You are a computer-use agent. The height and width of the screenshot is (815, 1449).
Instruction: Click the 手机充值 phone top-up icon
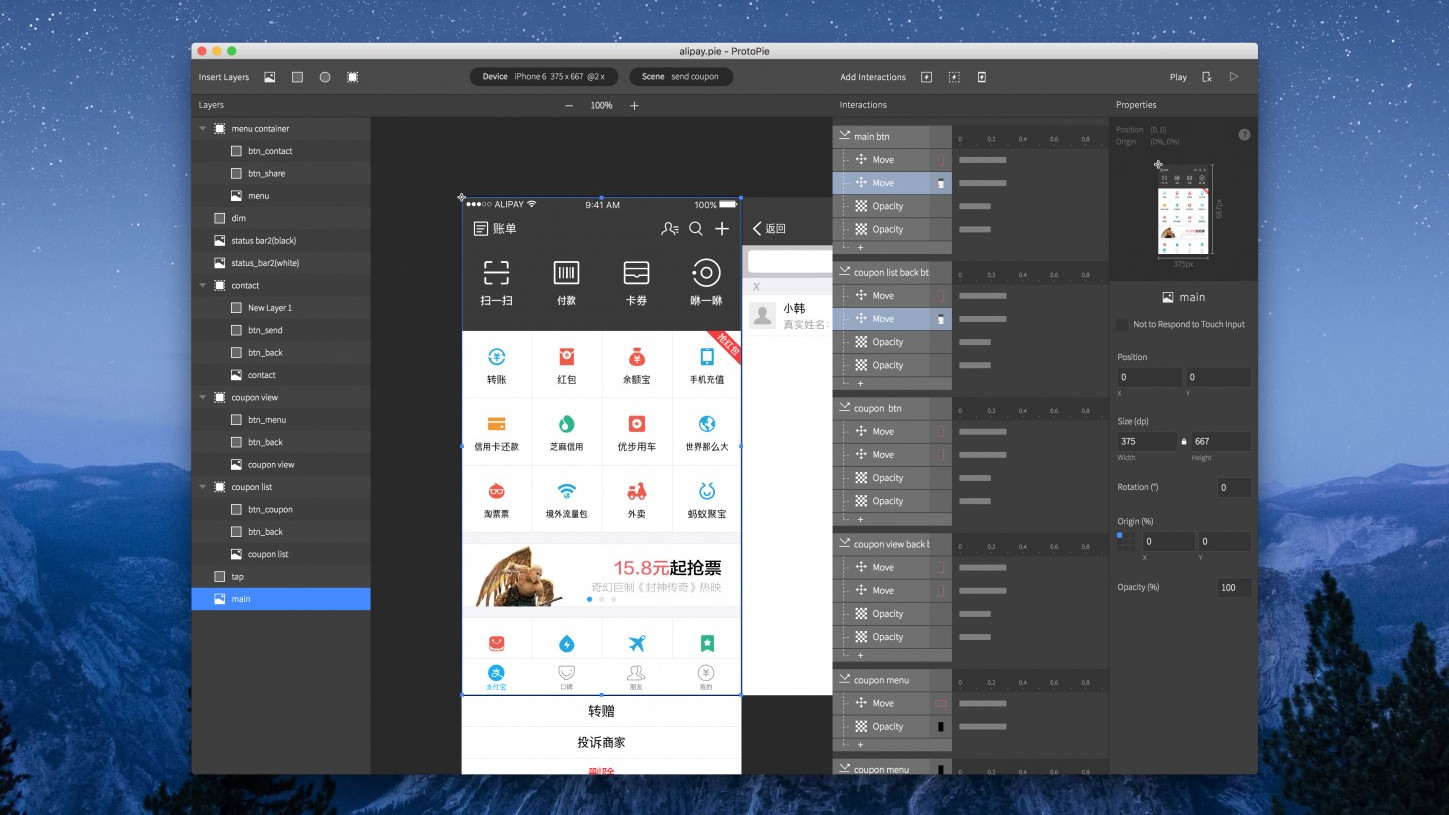pyautogui.click(x=707, y=357)
